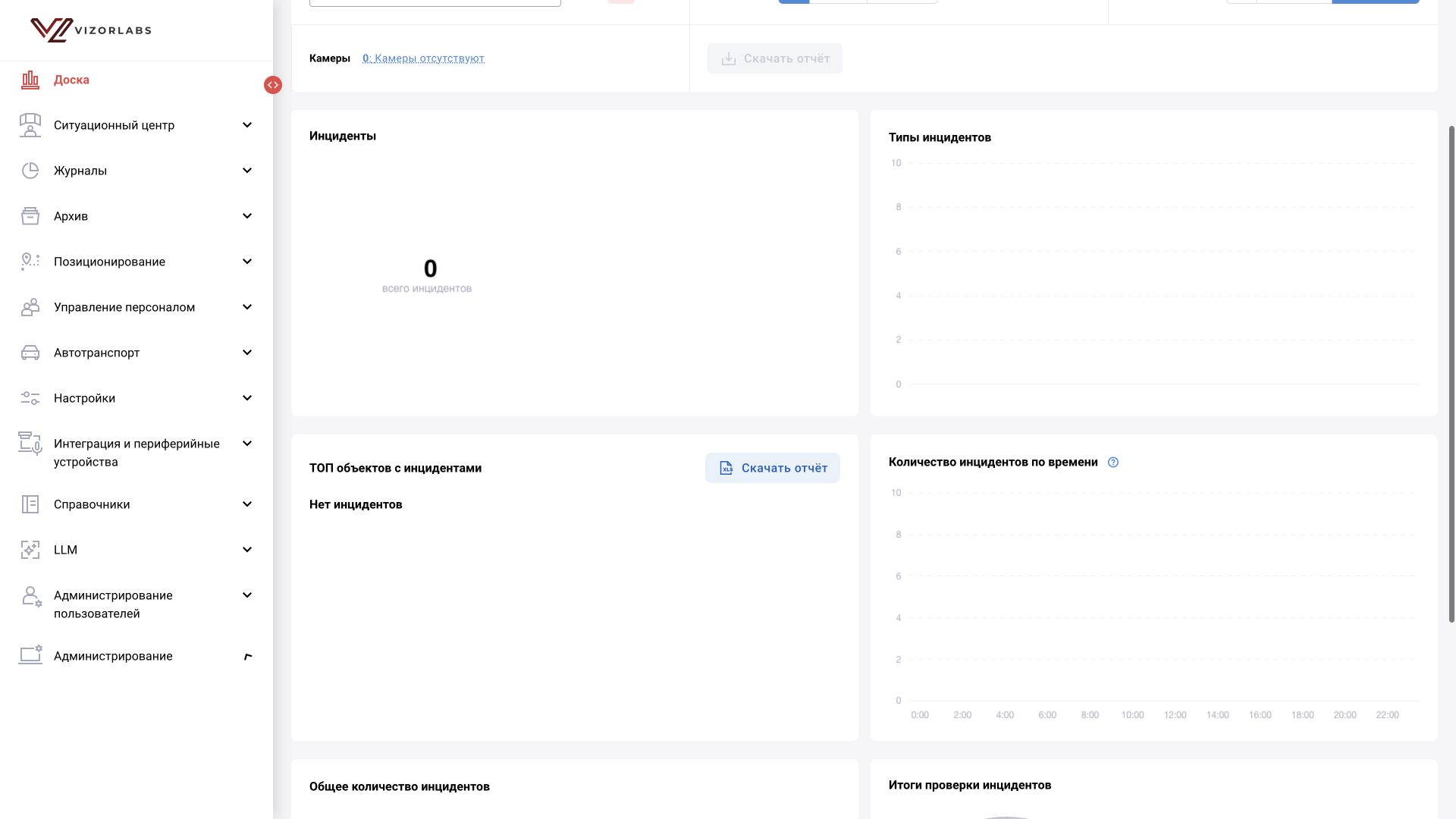Click the Автотранспорт car icon
The image size is (1456, 819).
click(x=30, y=353)
